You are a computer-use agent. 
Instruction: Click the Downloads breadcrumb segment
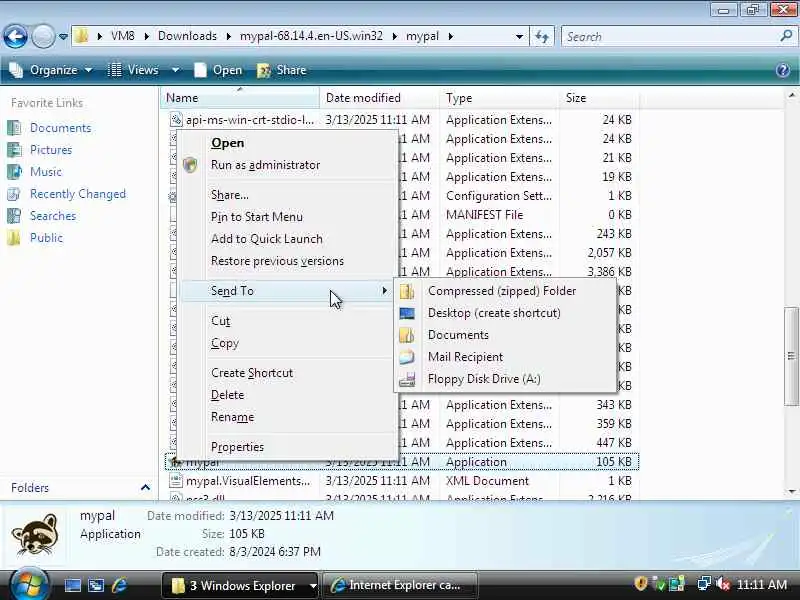pyautogui.click(x=187, y=36)
